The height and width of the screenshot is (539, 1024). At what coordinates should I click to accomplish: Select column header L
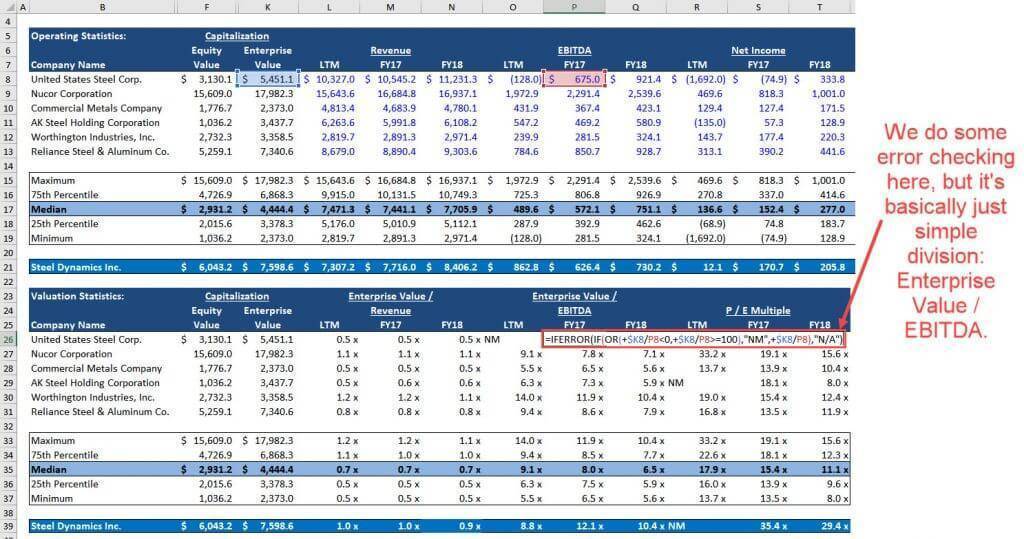tap(329, 7)
